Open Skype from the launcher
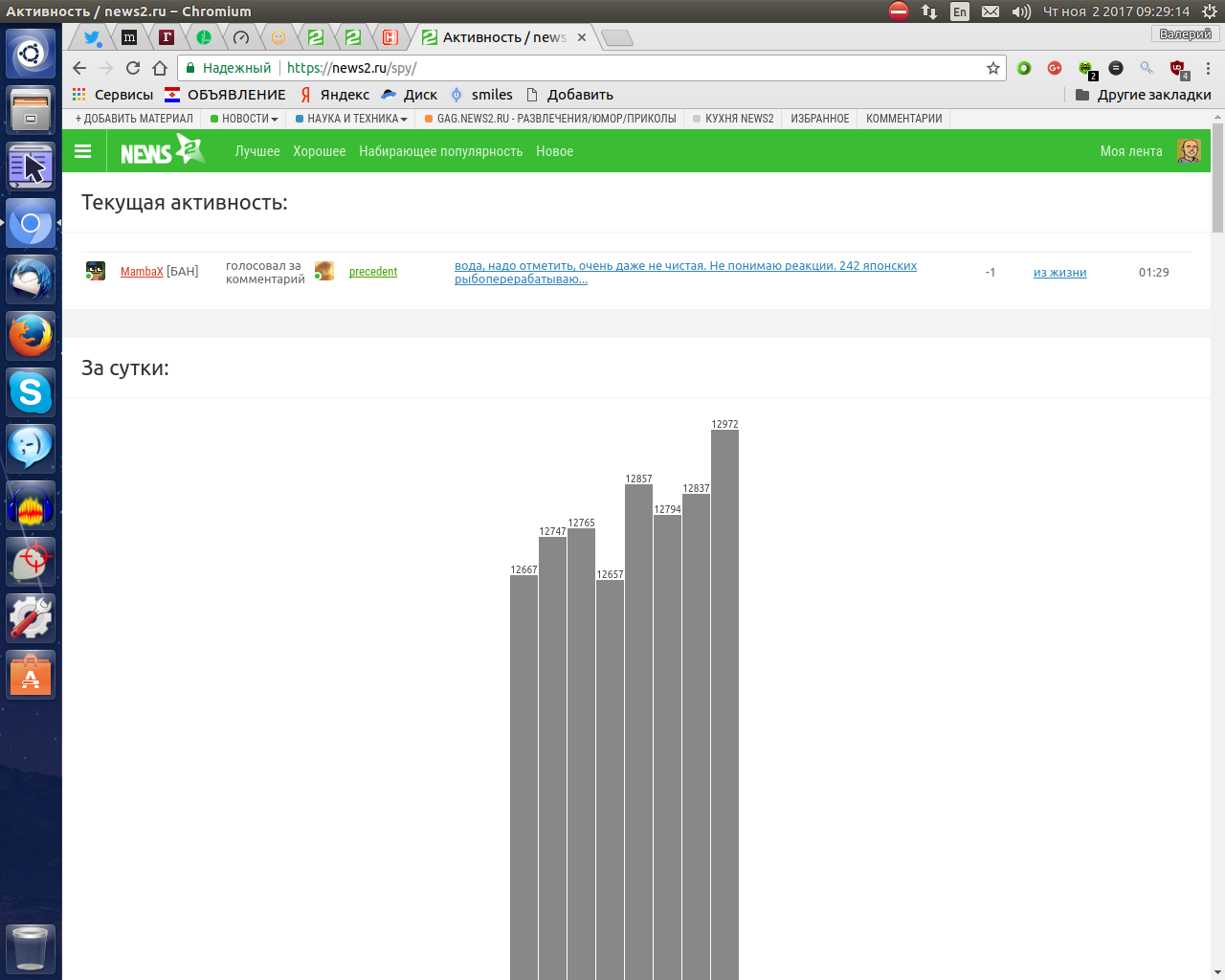The height and width of the screenshot is (980, 1225). pos(31,392)
